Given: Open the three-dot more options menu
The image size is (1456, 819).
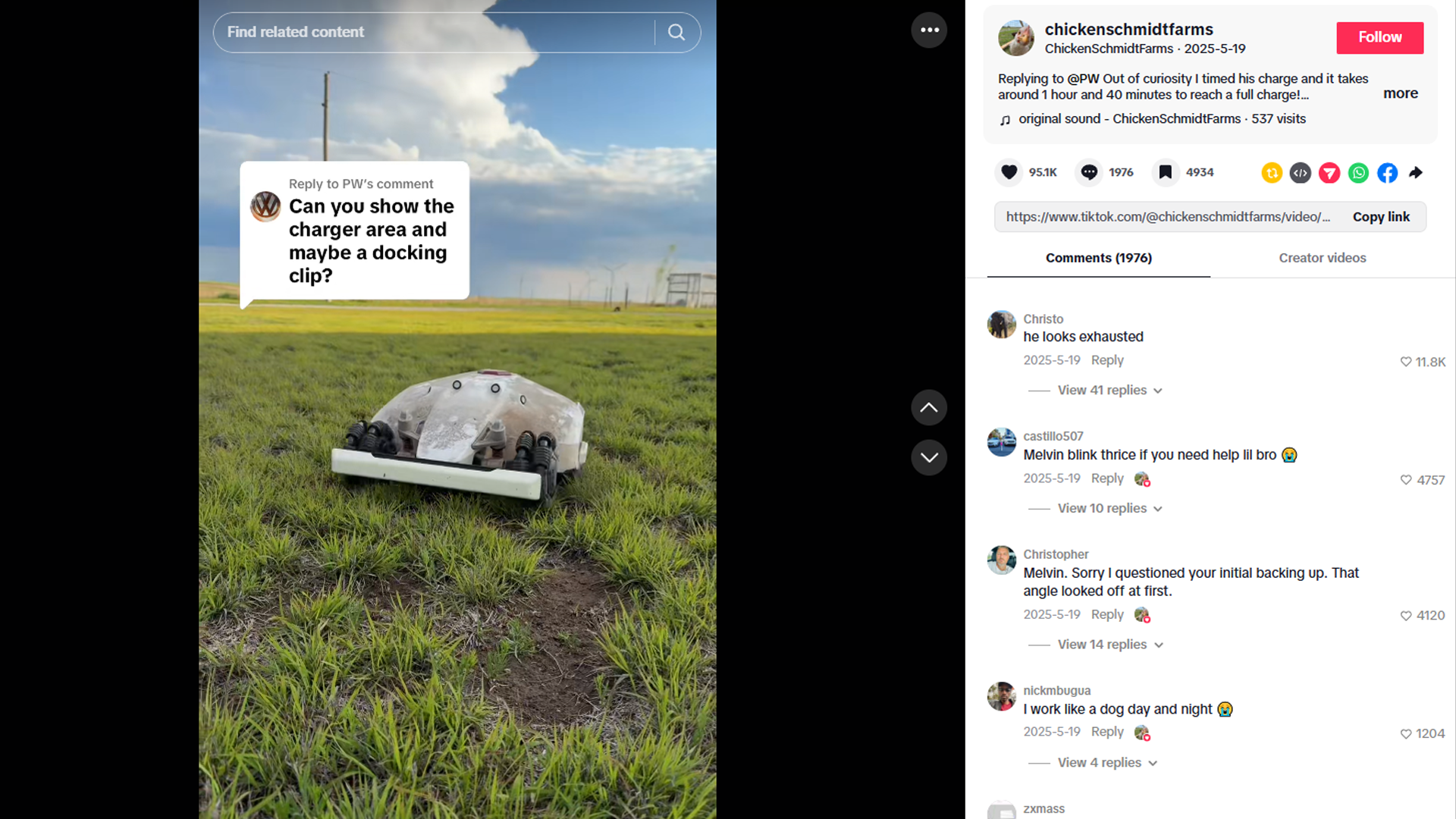Looking at the screenshot, I should (929, 30).
